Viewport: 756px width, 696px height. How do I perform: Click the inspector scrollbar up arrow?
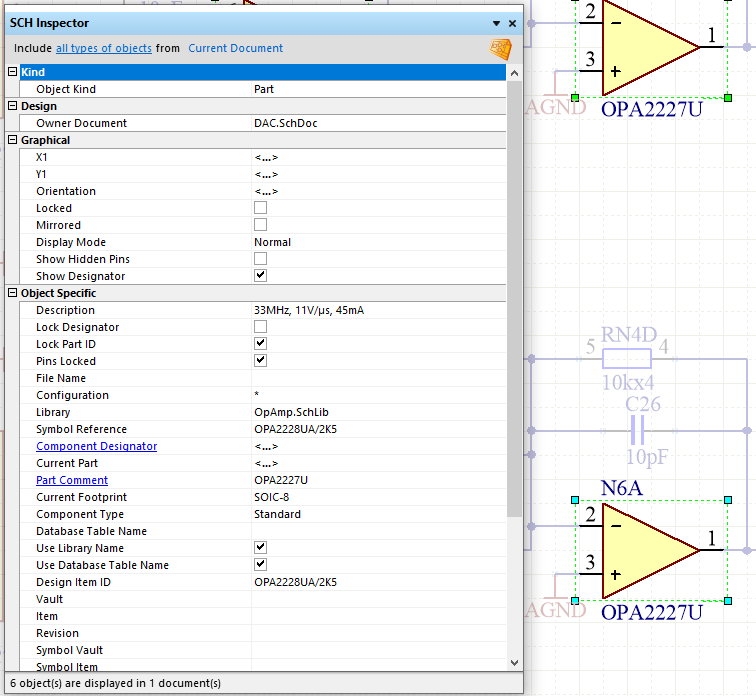coord(514,73)
